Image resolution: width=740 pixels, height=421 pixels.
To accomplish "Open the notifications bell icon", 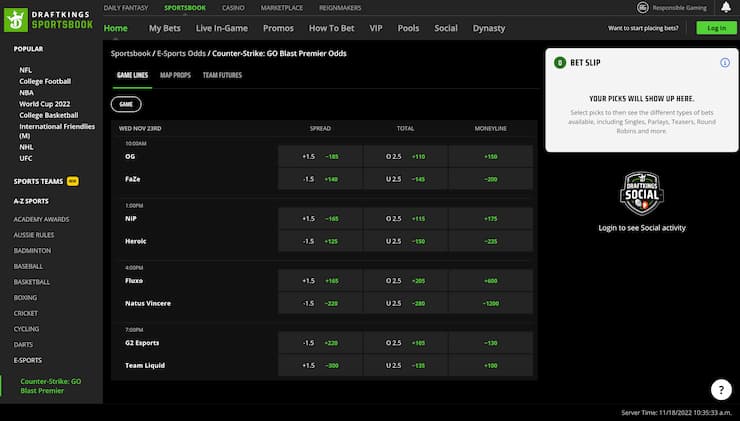I will (726, 7).
